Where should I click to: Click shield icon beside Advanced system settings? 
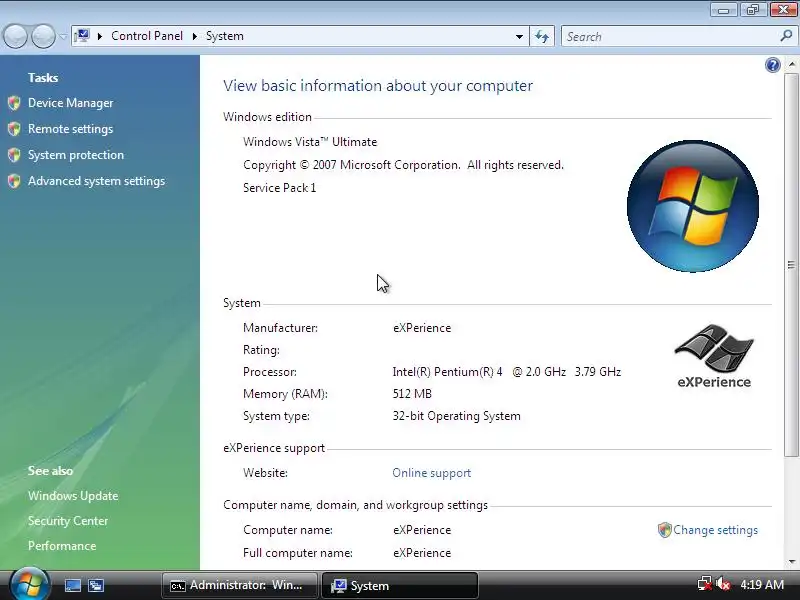pyautogui.click(x=14, y=181)
